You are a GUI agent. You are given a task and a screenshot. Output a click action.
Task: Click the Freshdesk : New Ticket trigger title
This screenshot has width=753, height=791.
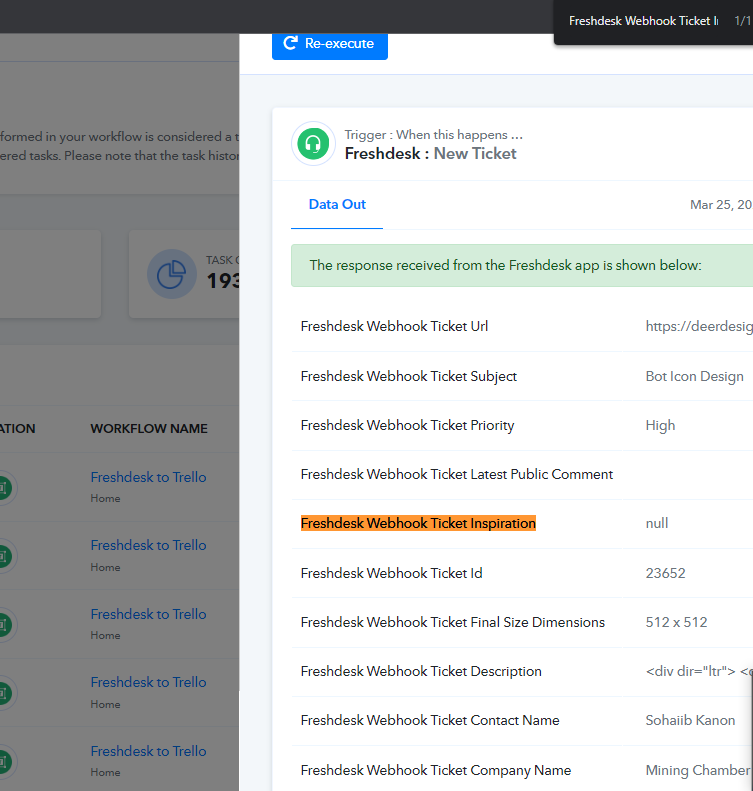[430, 153]
